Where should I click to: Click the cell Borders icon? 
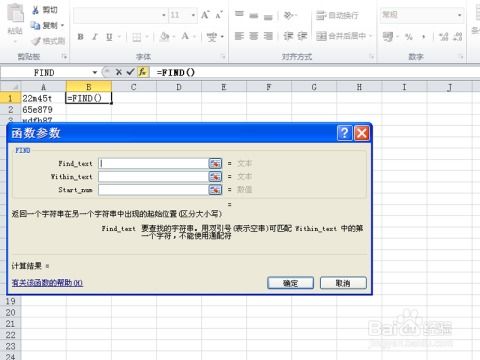click(136, 37)
